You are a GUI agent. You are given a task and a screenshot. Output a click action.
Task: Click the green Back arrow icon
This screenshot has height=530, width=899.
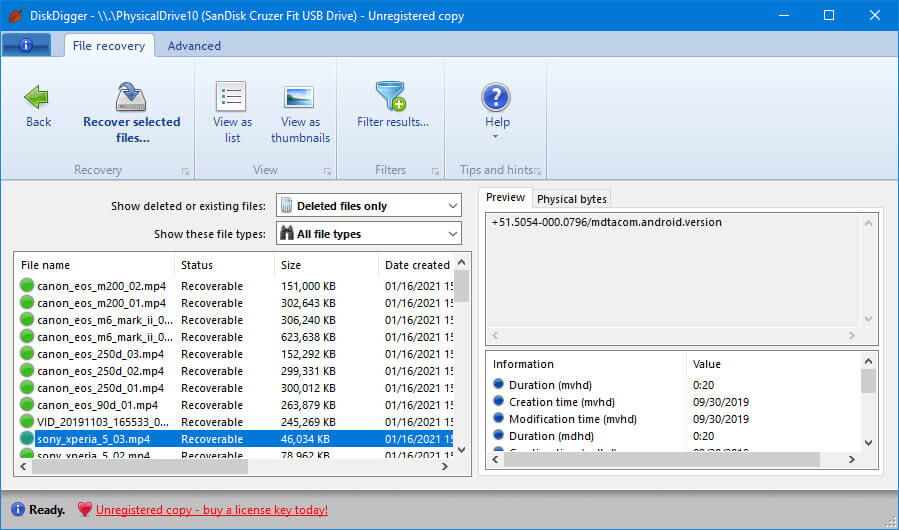tap(37, 97)
